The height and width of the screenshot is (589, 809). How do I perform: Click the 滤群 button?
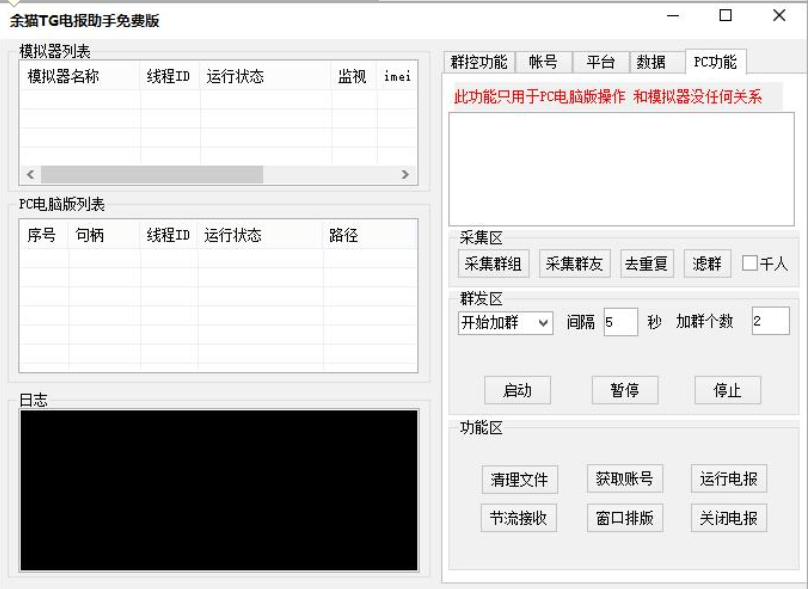[x=707, y=264]
